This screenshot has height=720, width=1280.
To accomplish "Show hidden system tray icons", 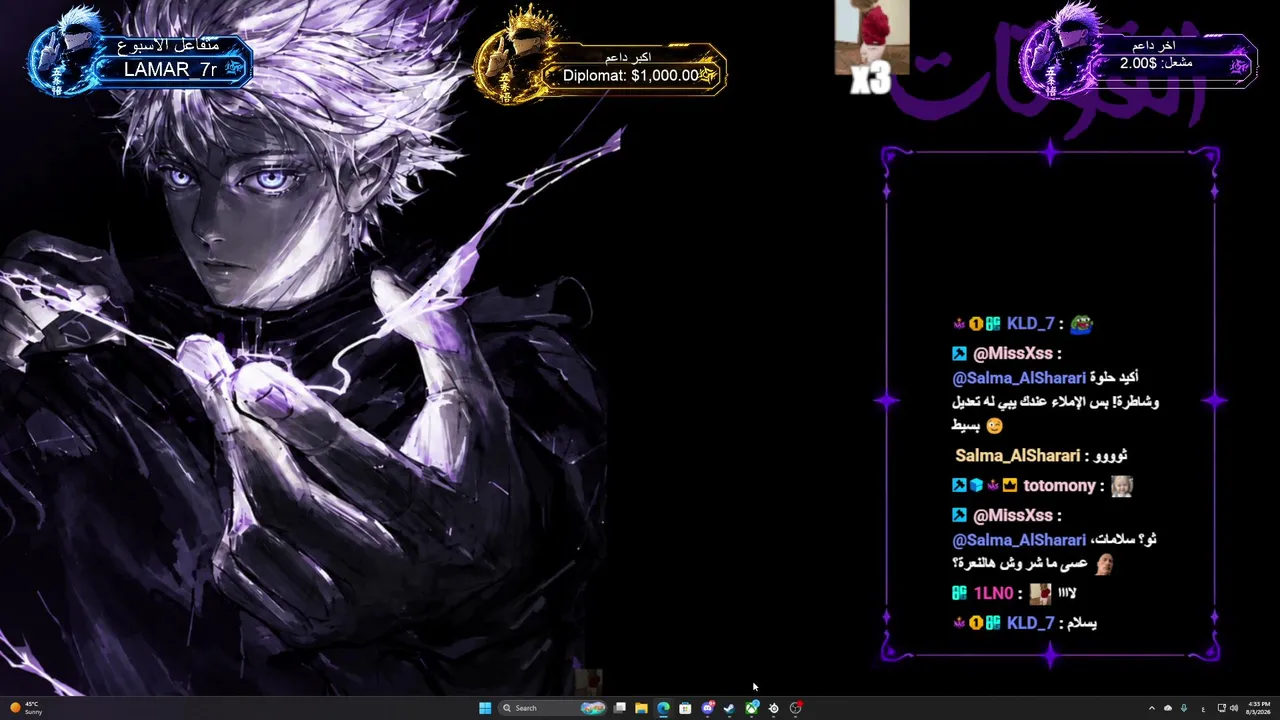I will (x=1151, y=708).
